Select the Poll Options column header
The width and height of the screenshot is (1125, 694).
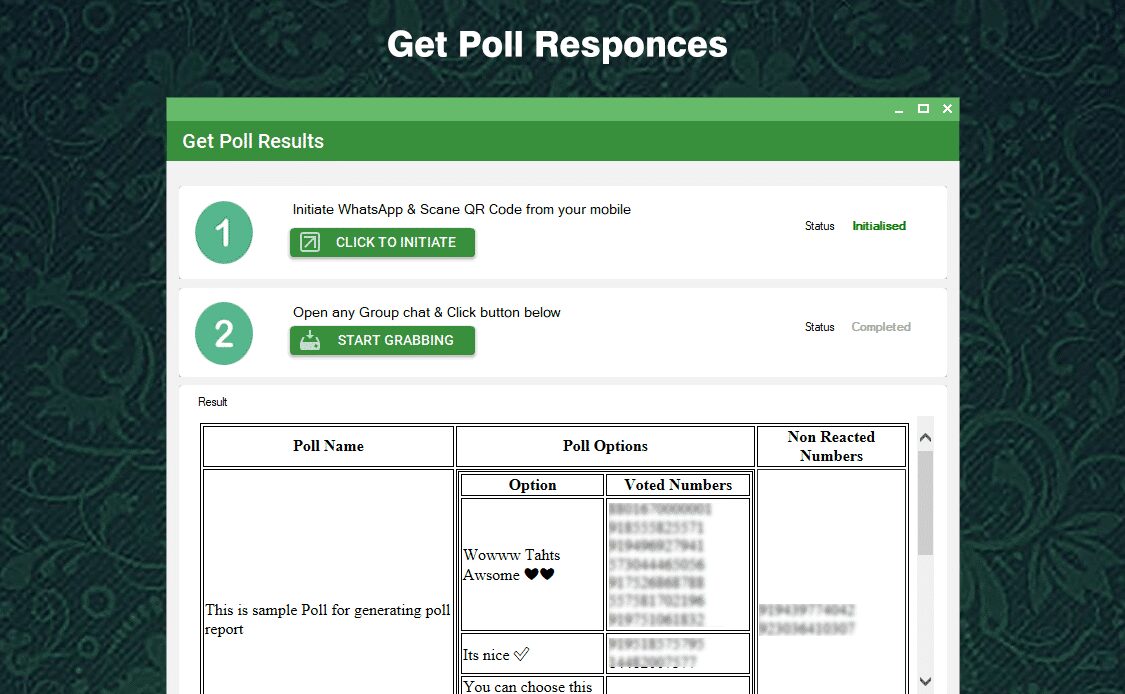pos(605,446)
